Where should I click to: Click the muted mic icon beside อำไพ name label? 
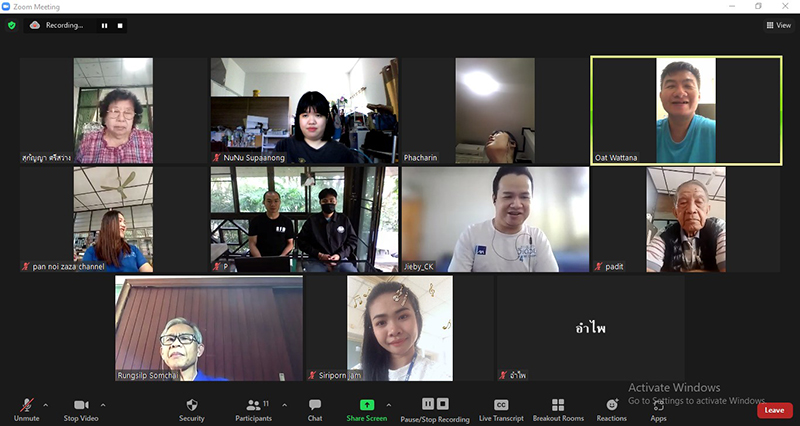(503, 375)
